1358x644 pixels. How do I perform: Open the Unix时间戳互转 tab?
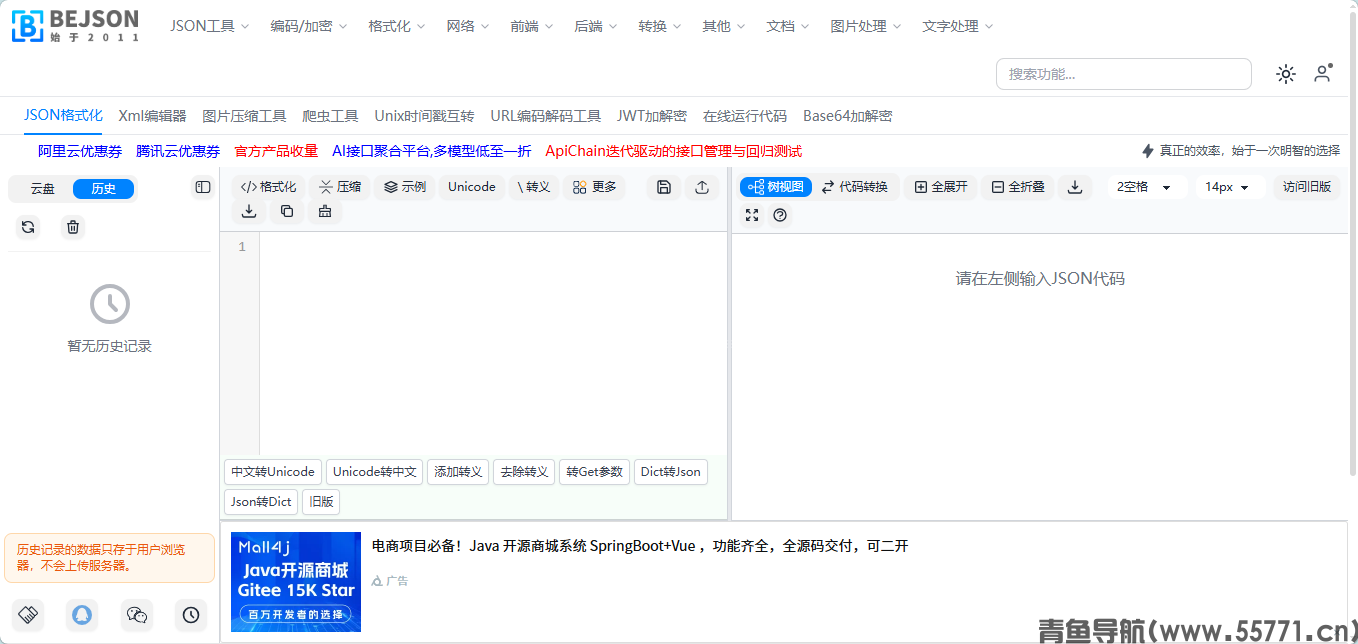click(424, 116)
